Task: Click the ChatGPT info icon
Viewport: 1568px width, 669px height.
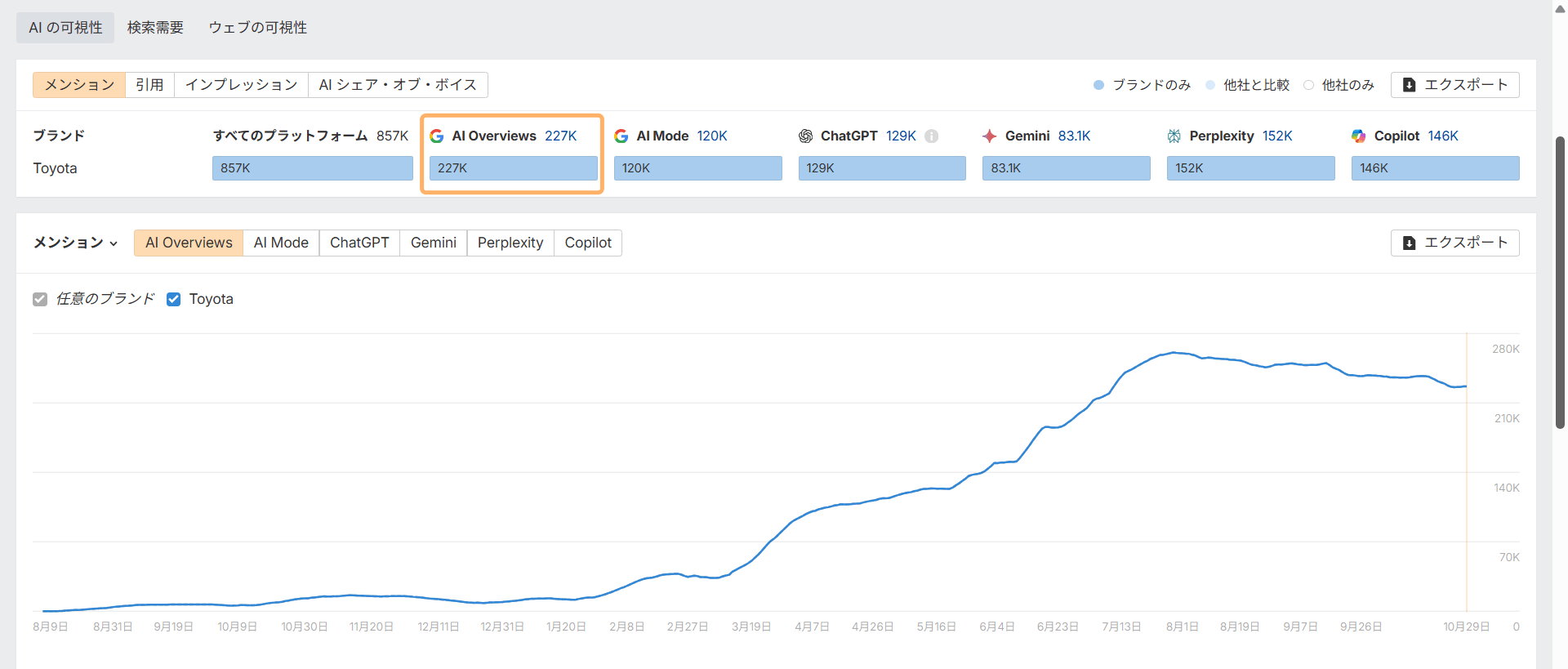Action: tap(932, 136)
